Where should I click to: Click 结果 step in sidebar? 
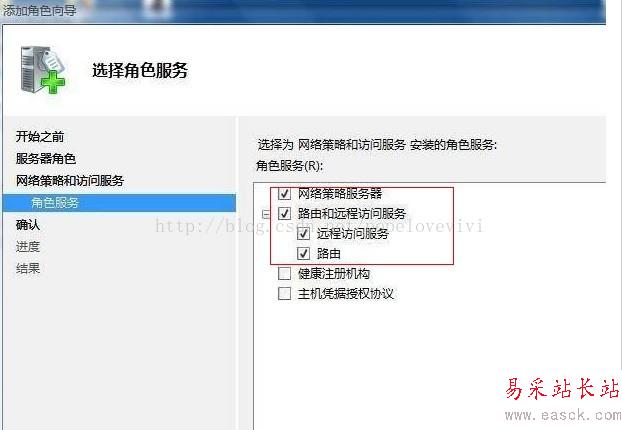(x=28, y=269)
